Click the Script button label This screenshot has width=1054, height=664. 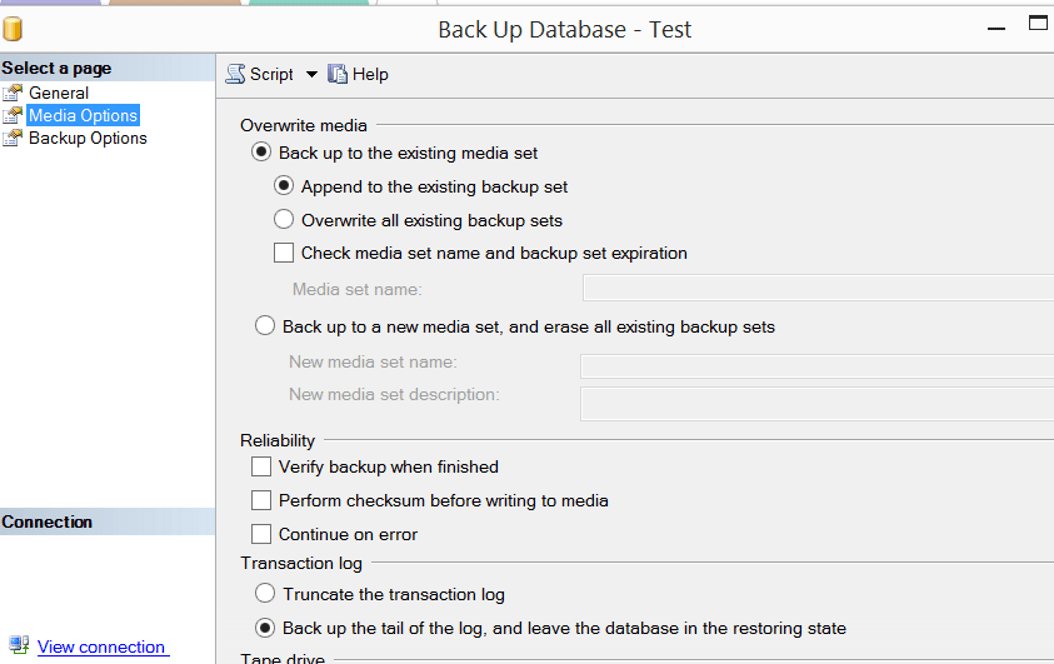272,74
